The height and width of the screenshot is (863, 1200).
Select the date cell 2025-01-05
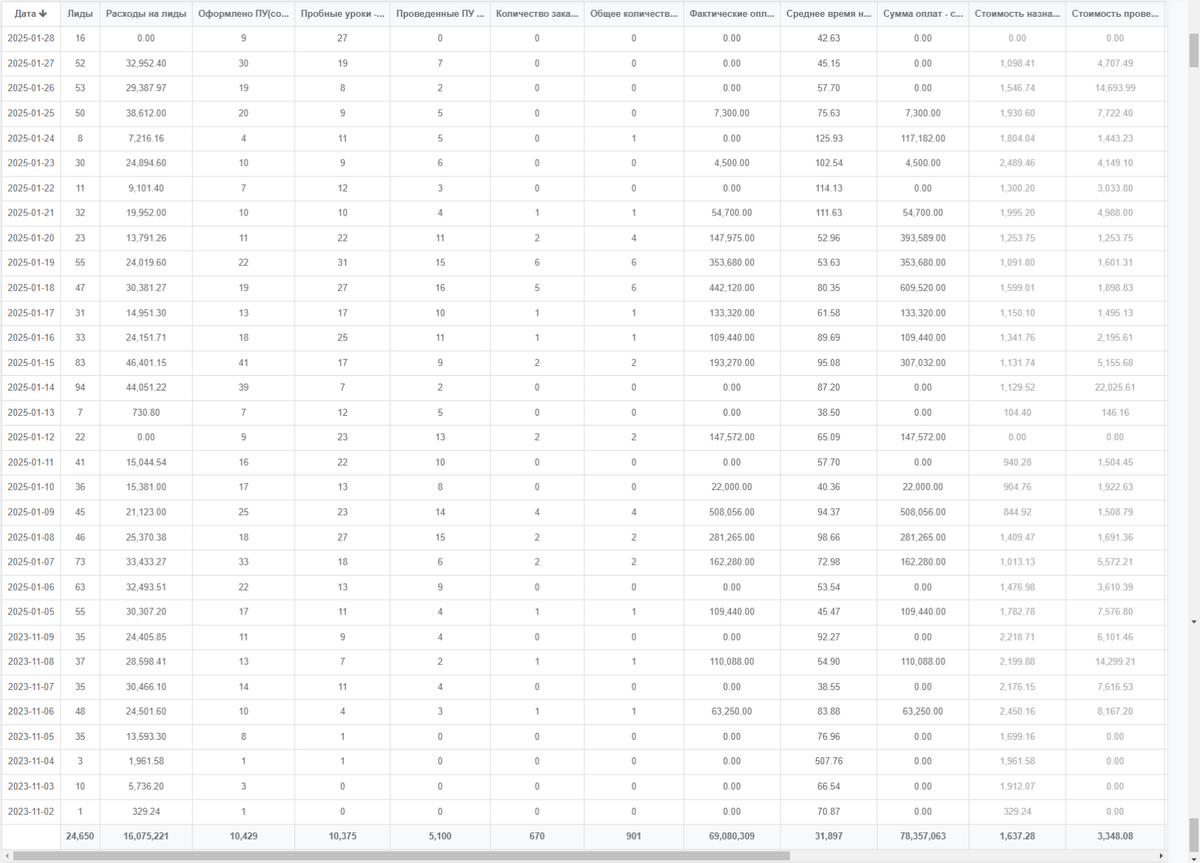click(30, 612)
